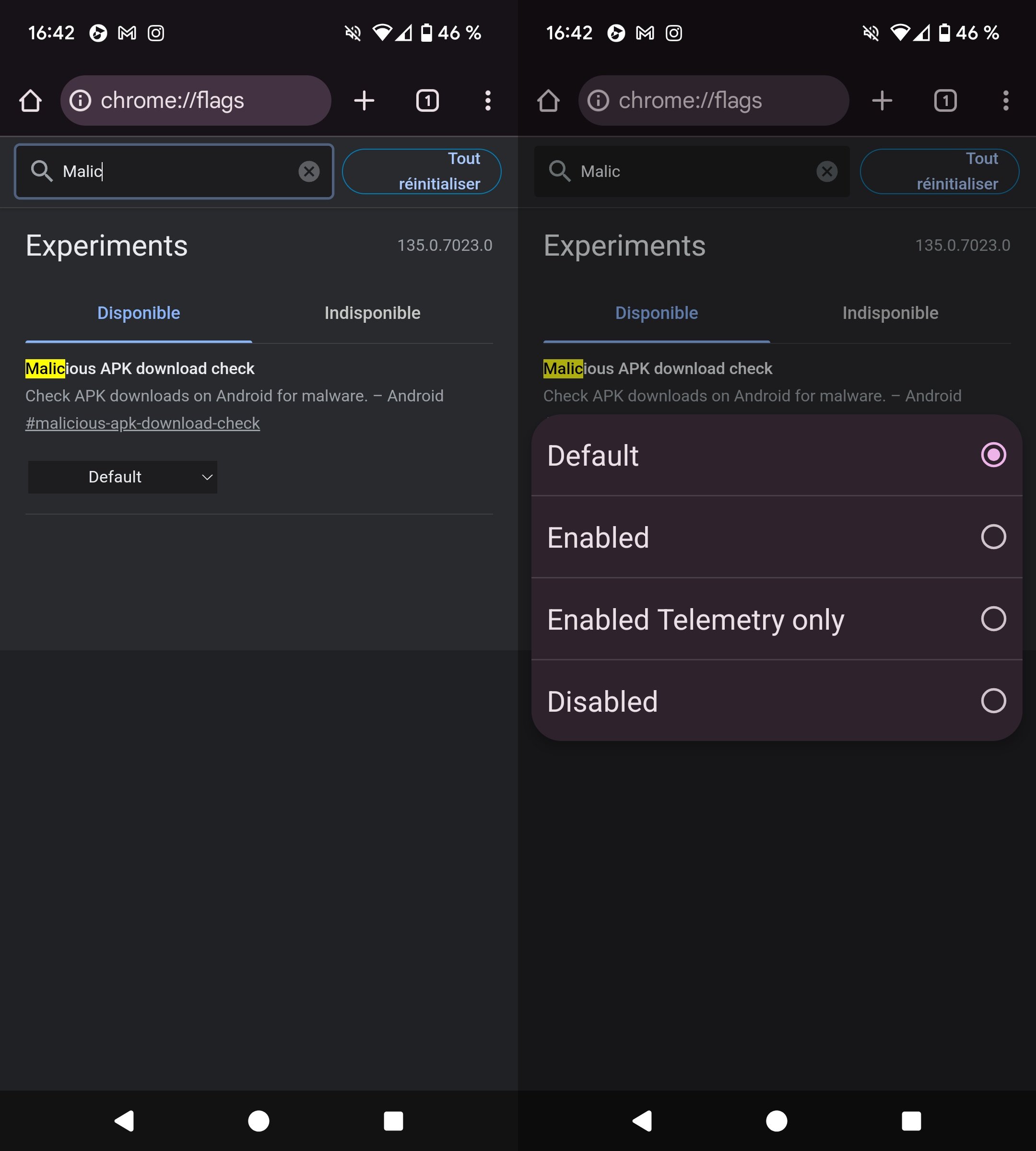Select the Default radio option in popup

[993, 455]
